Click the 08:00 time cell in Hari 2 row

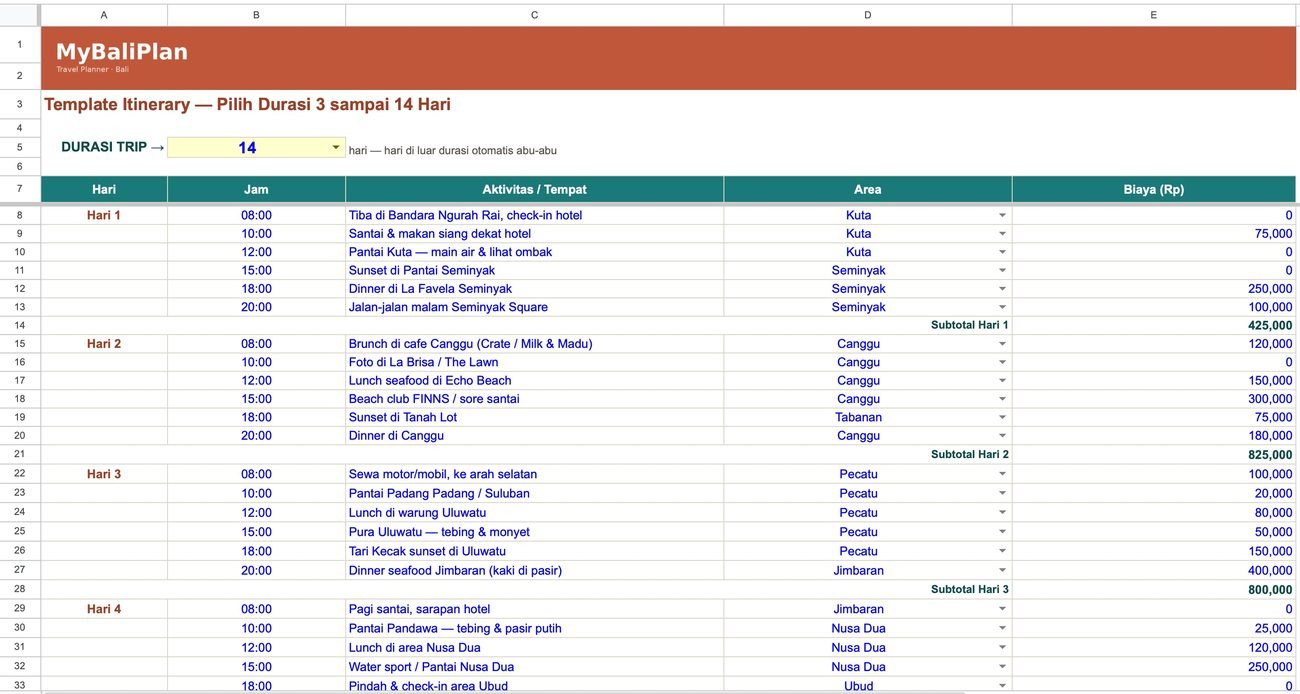coord(256,344)
